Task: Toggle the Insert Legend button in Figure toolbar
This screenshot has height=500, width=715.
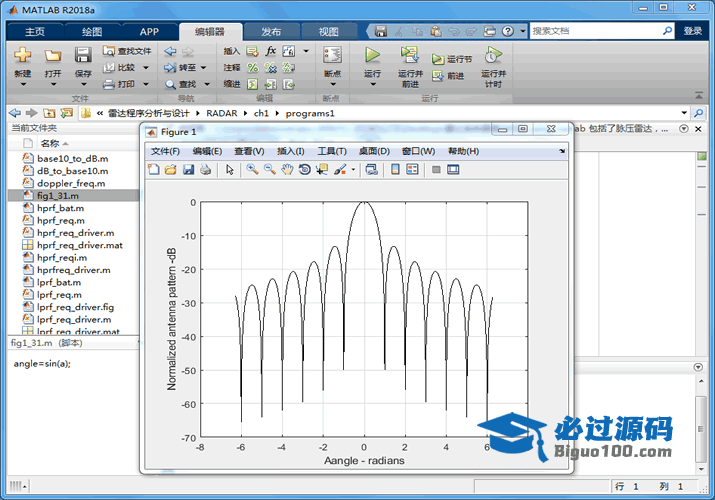Action: (x=412, y=170)
